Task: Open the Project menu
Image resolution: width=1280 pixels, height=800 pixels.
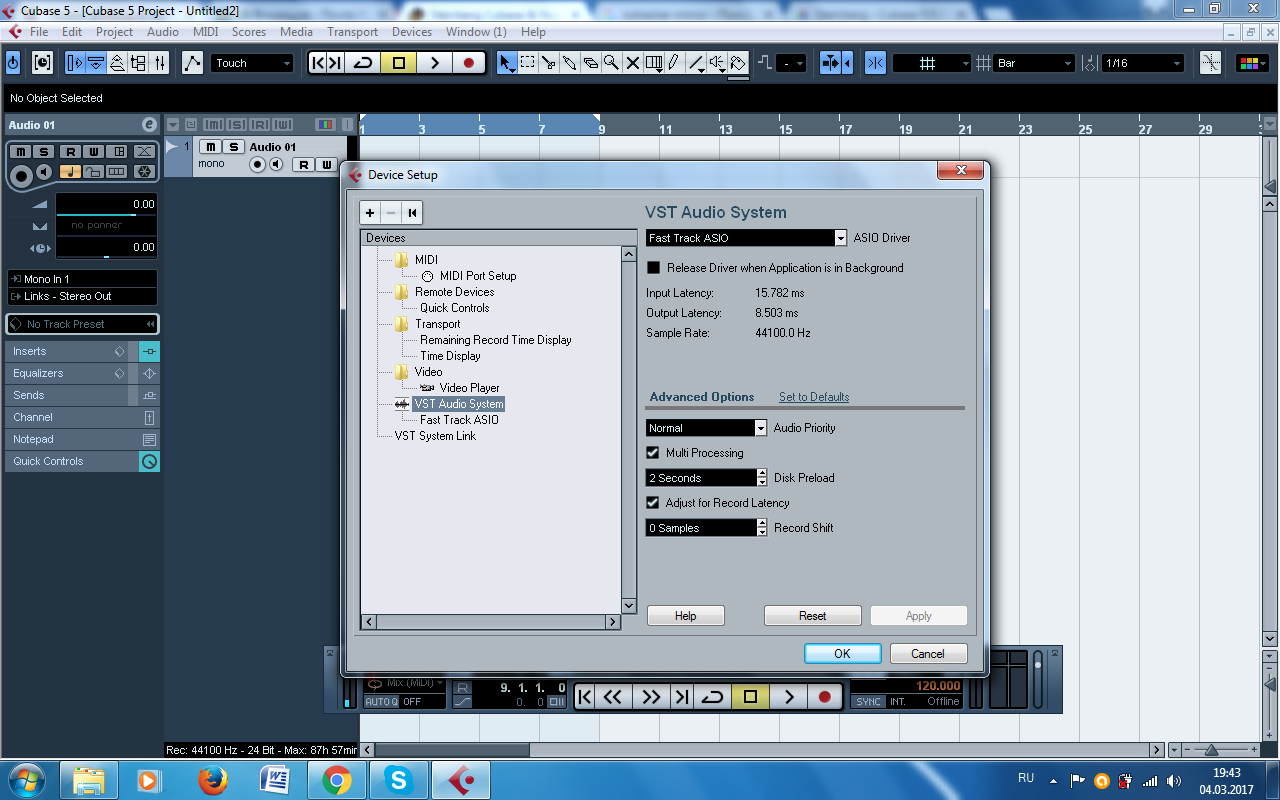Action: pyautogui.click(x=114, y=32)
